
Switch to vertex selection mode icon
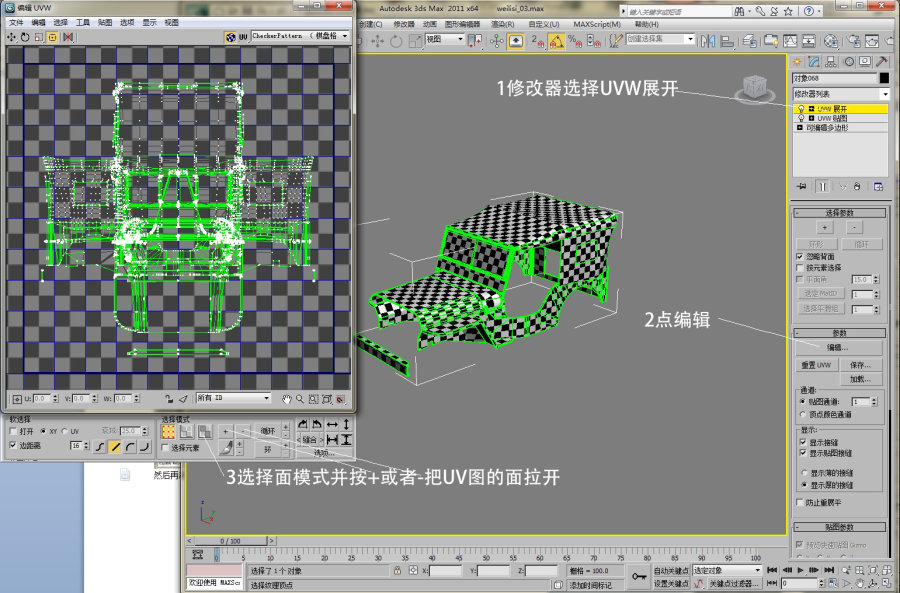(x=169, y=431)
